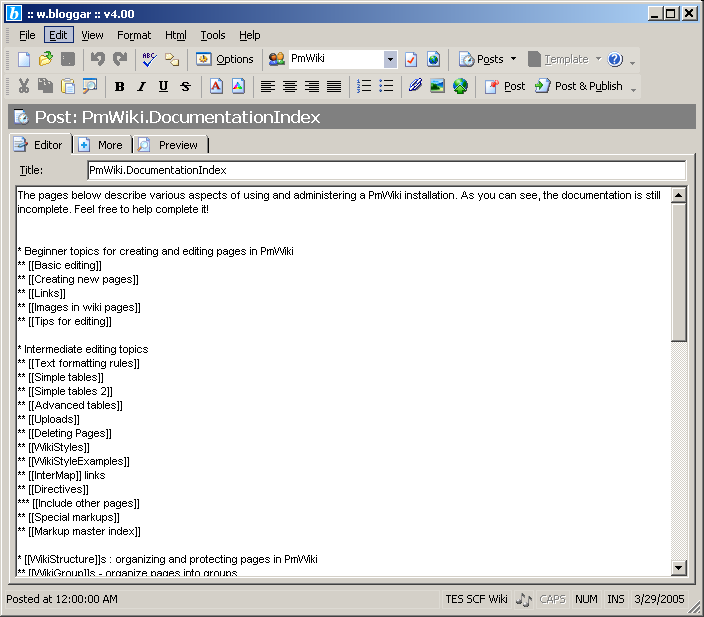704x617 pixels.
Task: Switch to the More tab
Action: coord(102,145)
